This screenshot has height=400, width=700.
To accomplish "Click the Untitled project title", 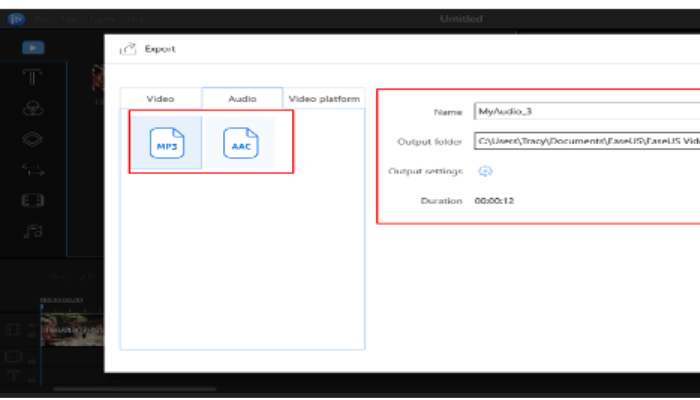I will [461, 19].
